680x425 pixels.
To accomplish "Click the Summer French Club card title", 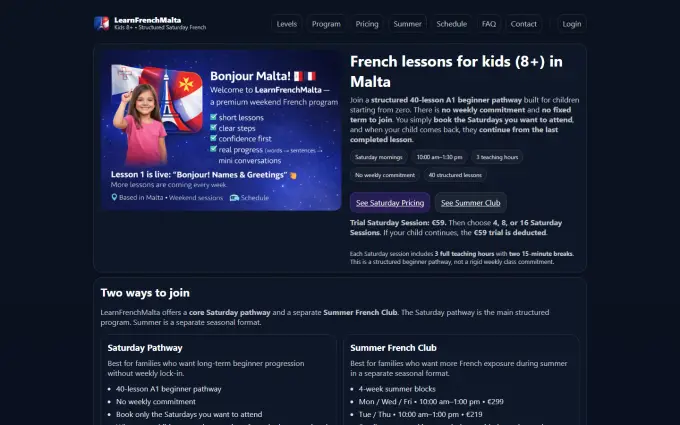I will point(393,348).
